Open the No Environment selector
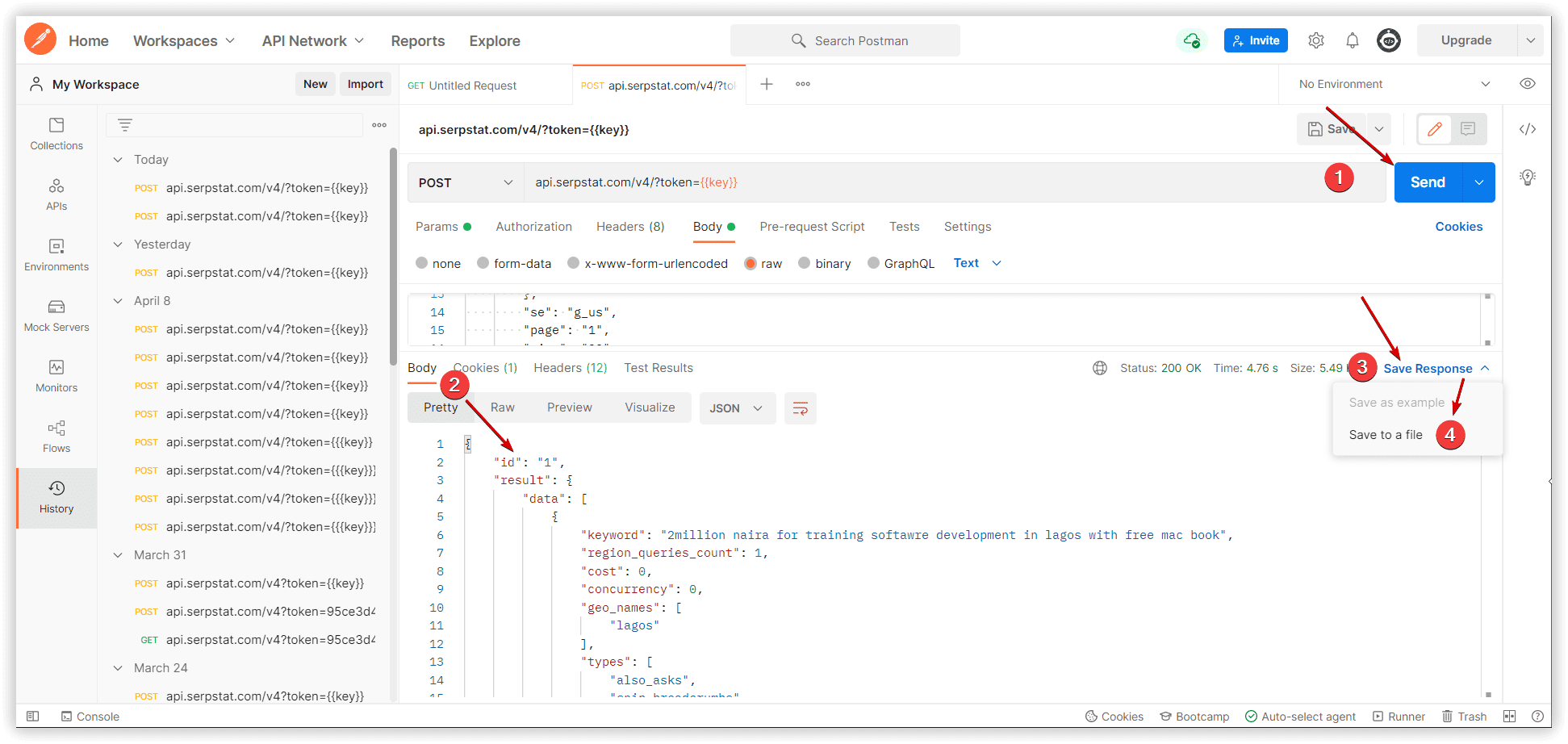 coord(1394,84)
